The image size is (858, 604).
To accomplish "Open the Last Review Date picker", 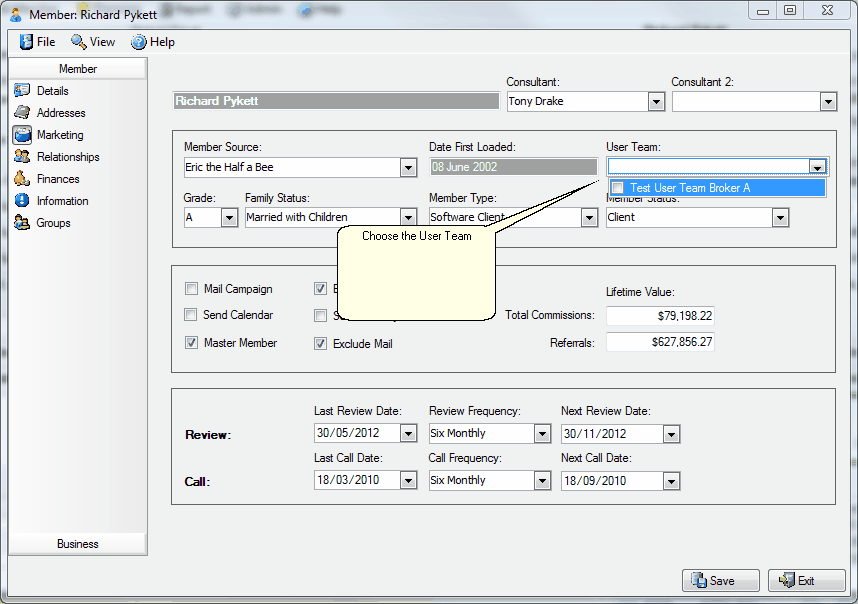I will tap(408, 434).
